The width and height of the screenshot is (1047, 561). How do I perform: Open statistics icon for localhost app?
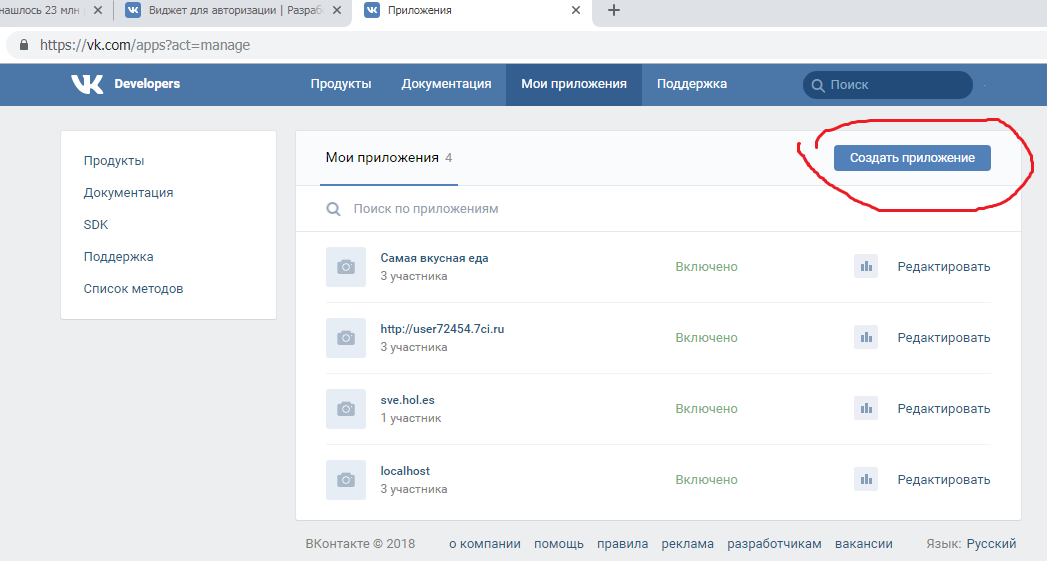click(865, 480)
